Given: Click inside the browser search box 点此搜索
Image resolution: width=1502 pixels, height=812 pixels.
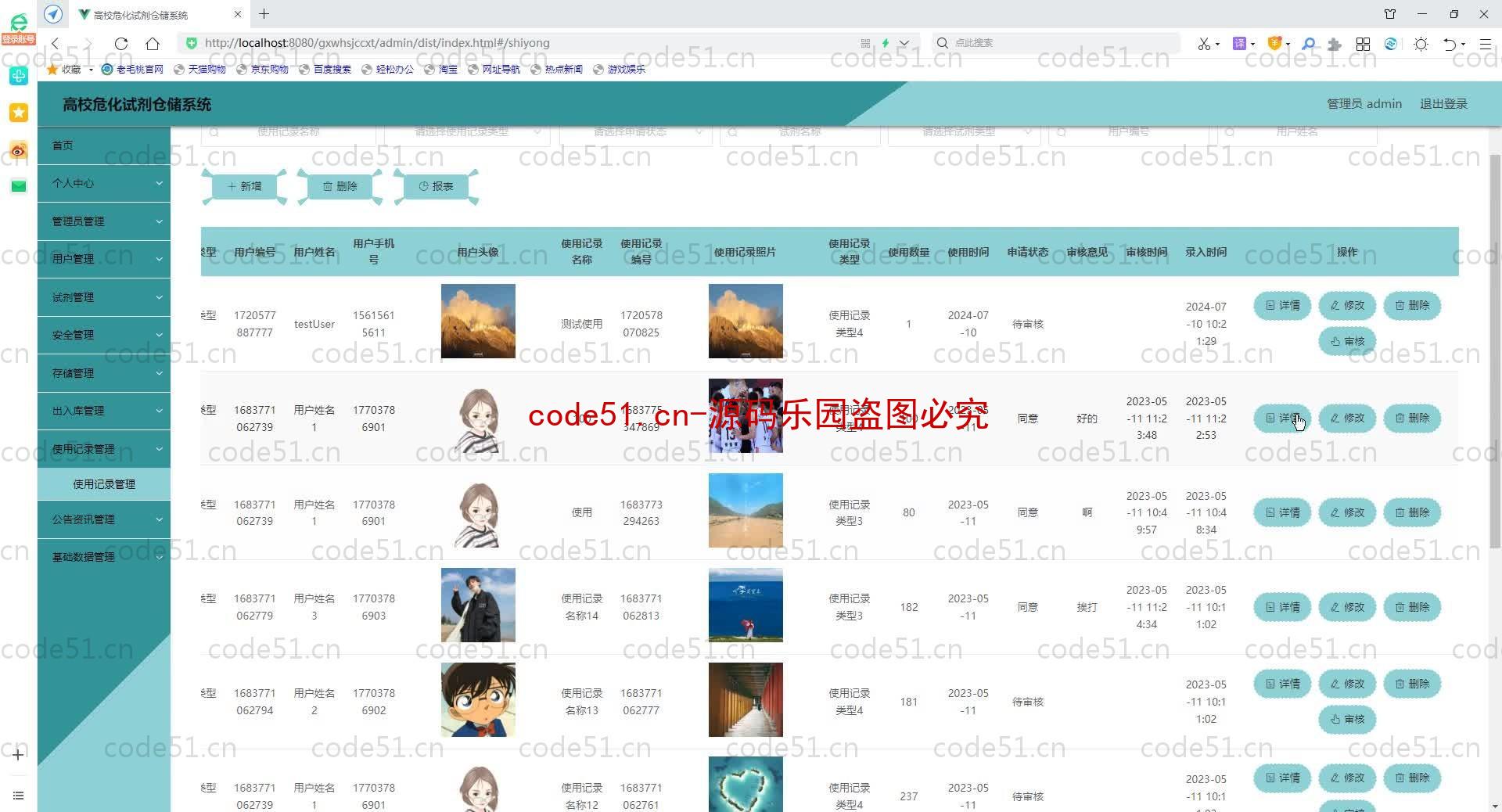Looking at the screenshot, I should tap(1056, 43).
